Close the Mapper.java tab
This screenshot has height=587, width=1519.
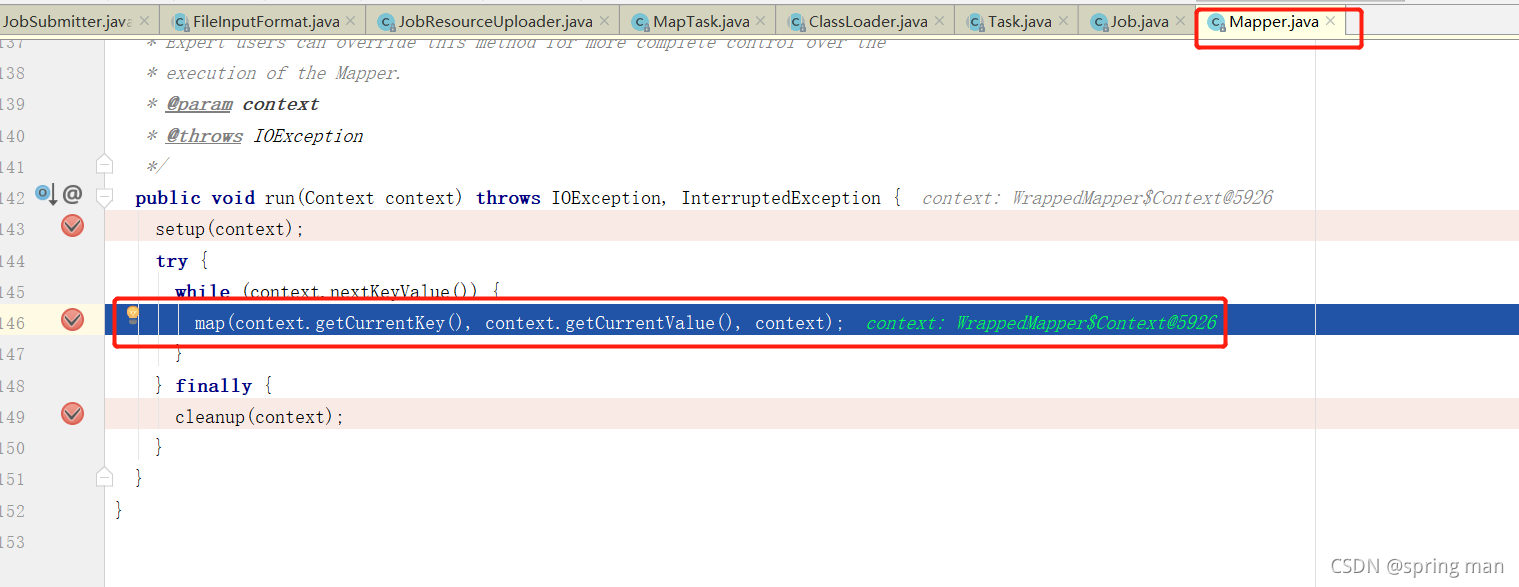pos(1330,21)
